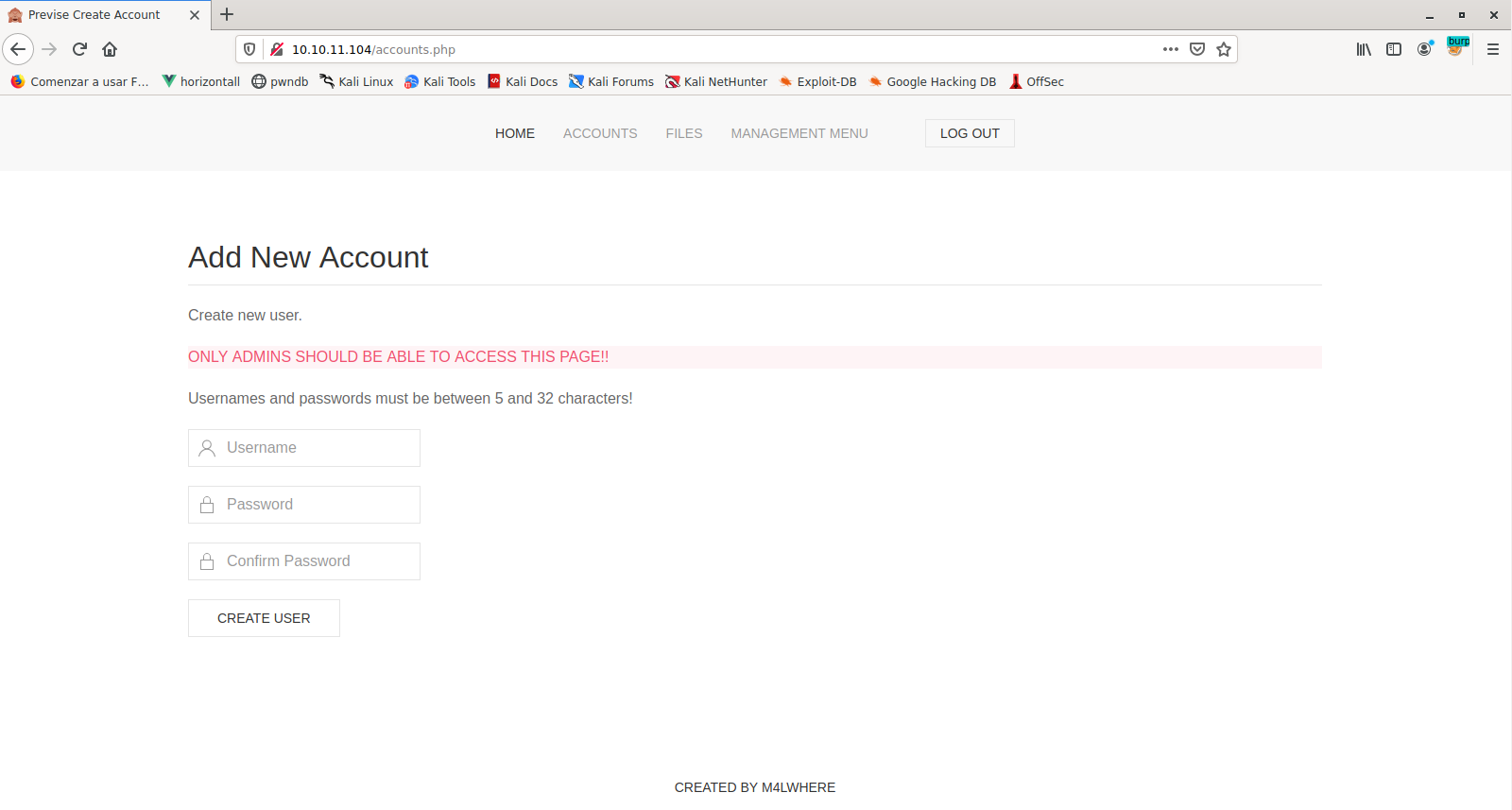Open the page actions three-dot menu
Screen dimensions: 1512x810
pyautogui.click(x=1171, y=49)
